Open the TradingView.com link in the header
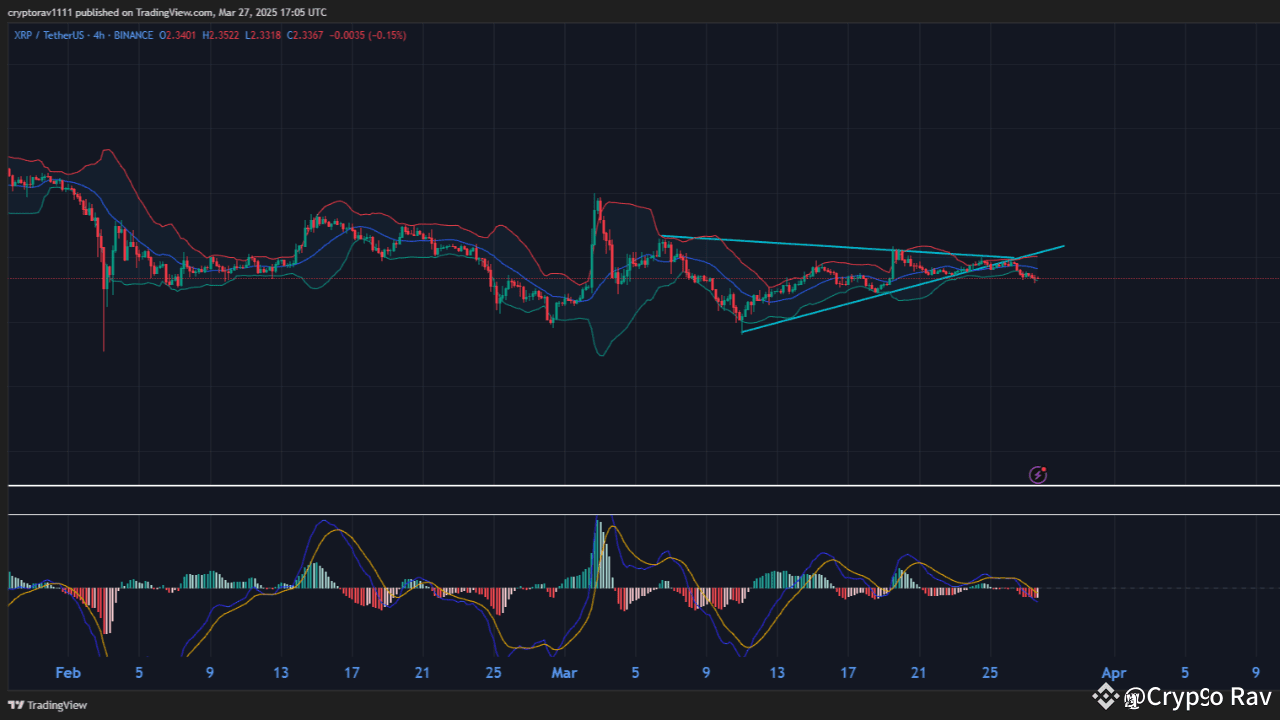1280x720 pixels. pos(172,12)
